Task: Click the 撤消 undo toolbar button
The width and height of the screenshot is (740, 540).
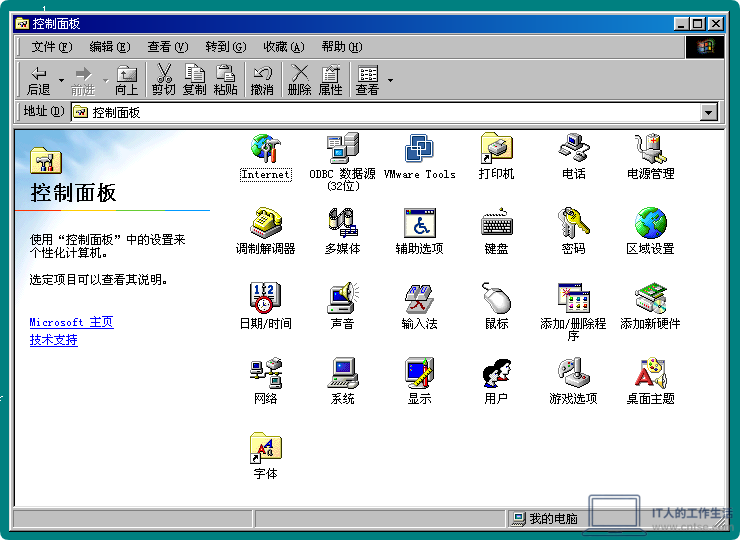Action: tap(262, 80)
